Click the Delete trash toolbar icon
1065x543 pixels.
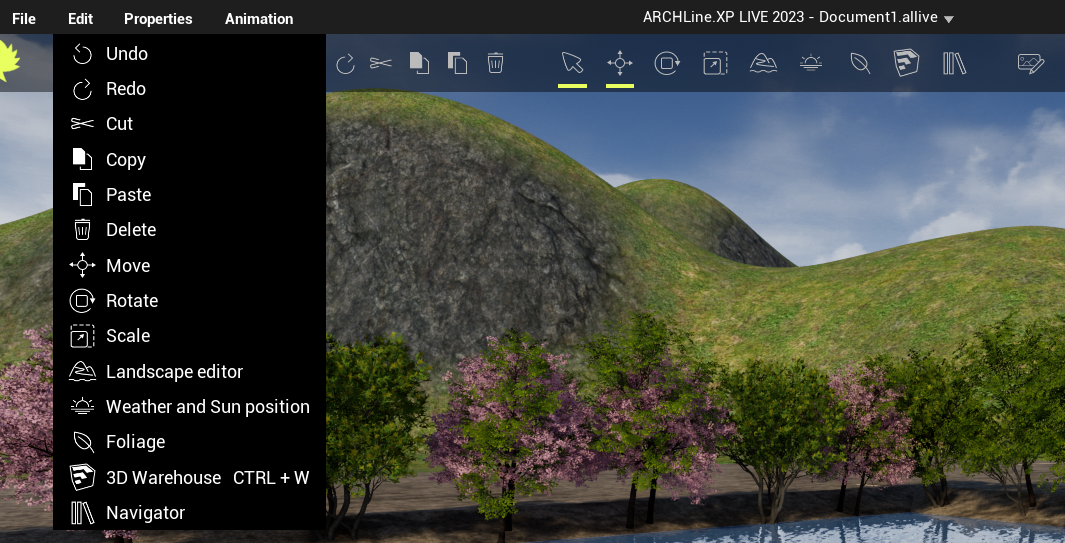click(495, 63)
